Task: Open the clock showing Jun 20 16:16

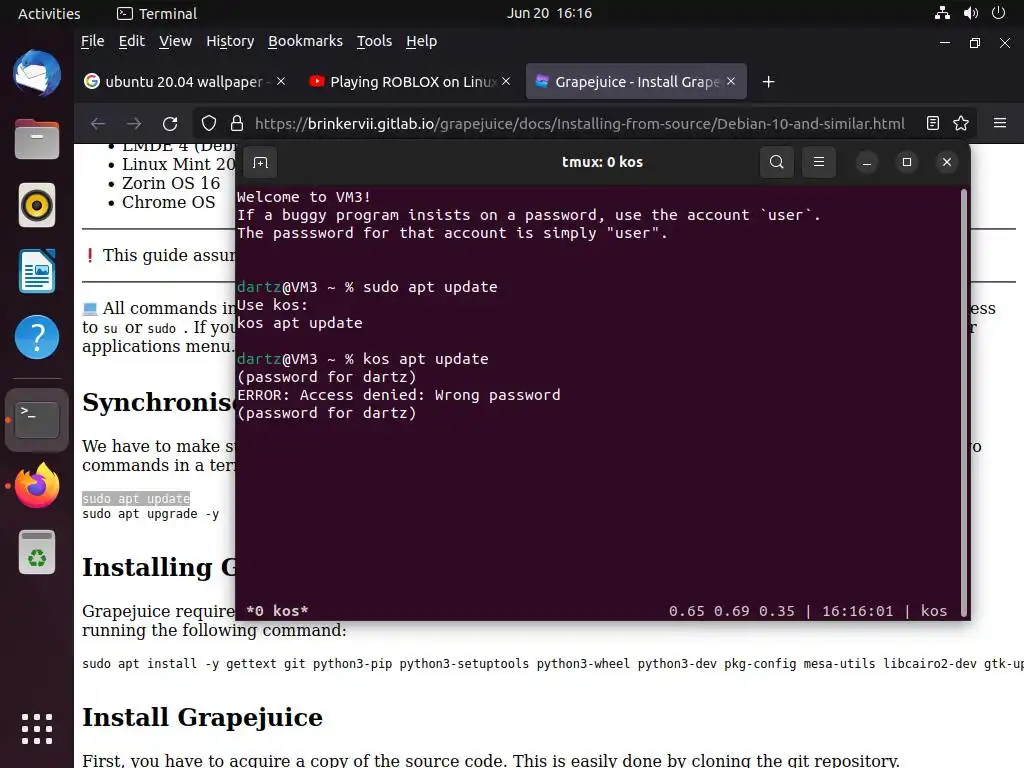Action: click(549, 13)
